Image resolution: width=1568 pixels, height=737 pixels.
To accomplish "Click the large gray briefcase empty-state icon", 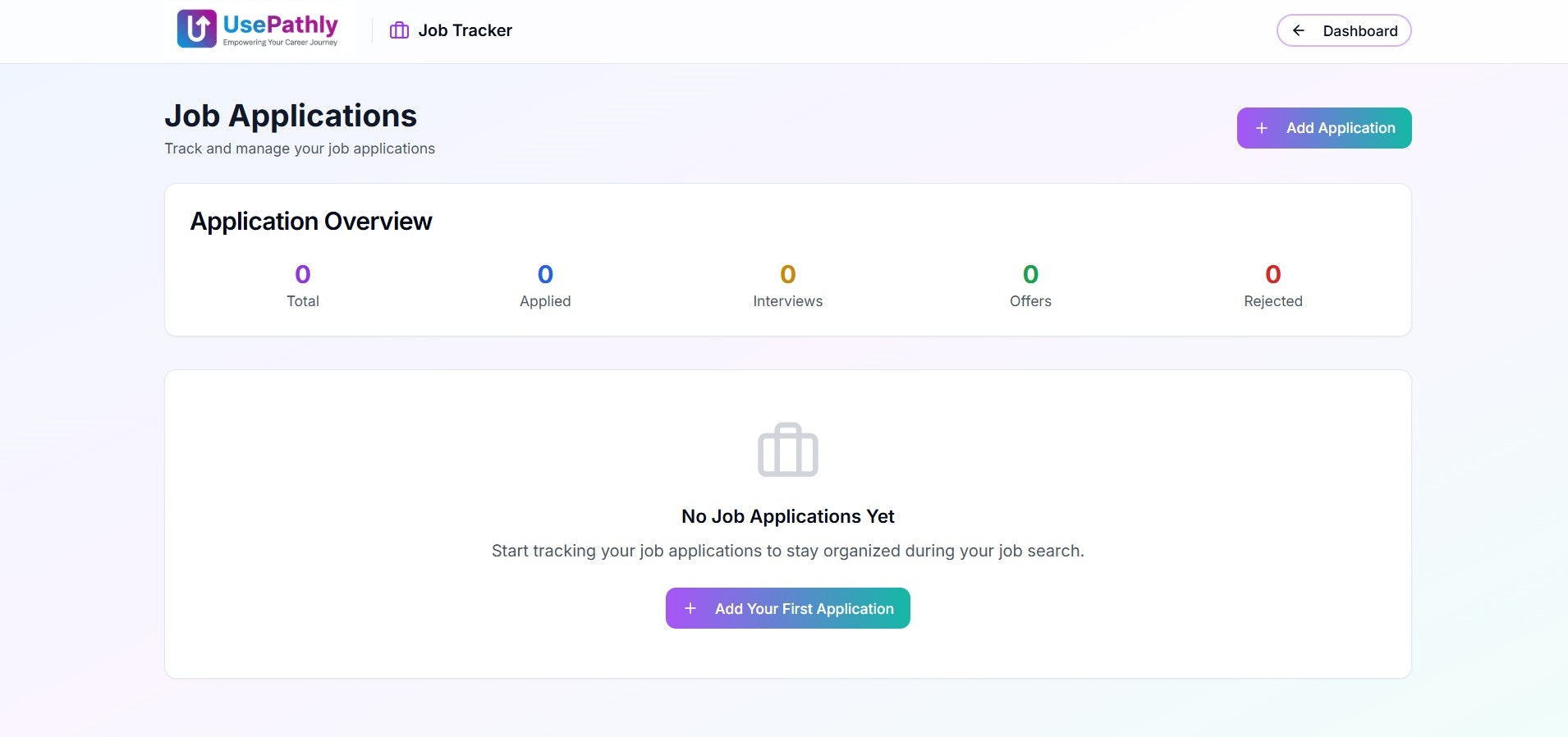I will [x=788, y=449].
